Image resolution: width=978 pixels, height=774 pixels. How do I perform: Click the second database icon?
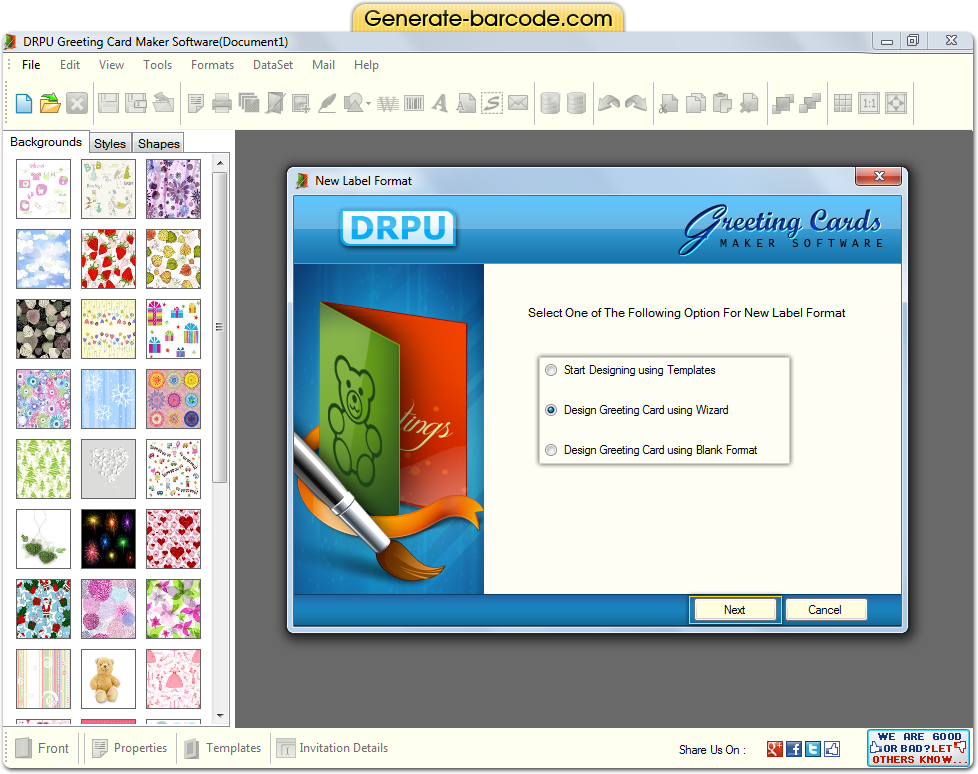[576, 103]
